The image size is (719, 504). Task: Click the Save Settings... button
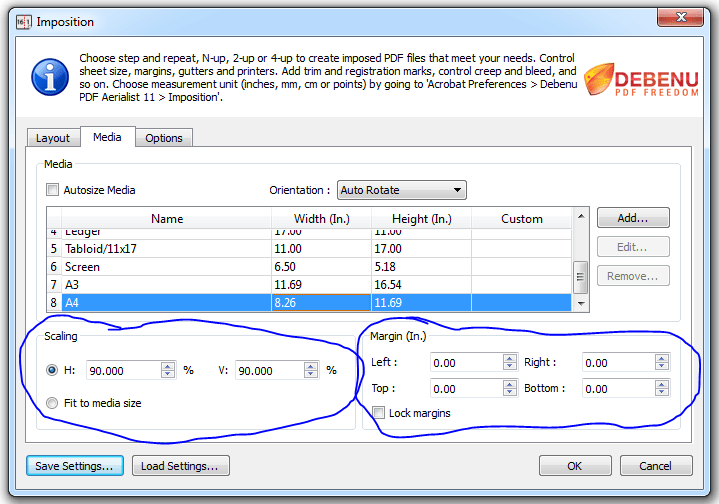point(75,465)
